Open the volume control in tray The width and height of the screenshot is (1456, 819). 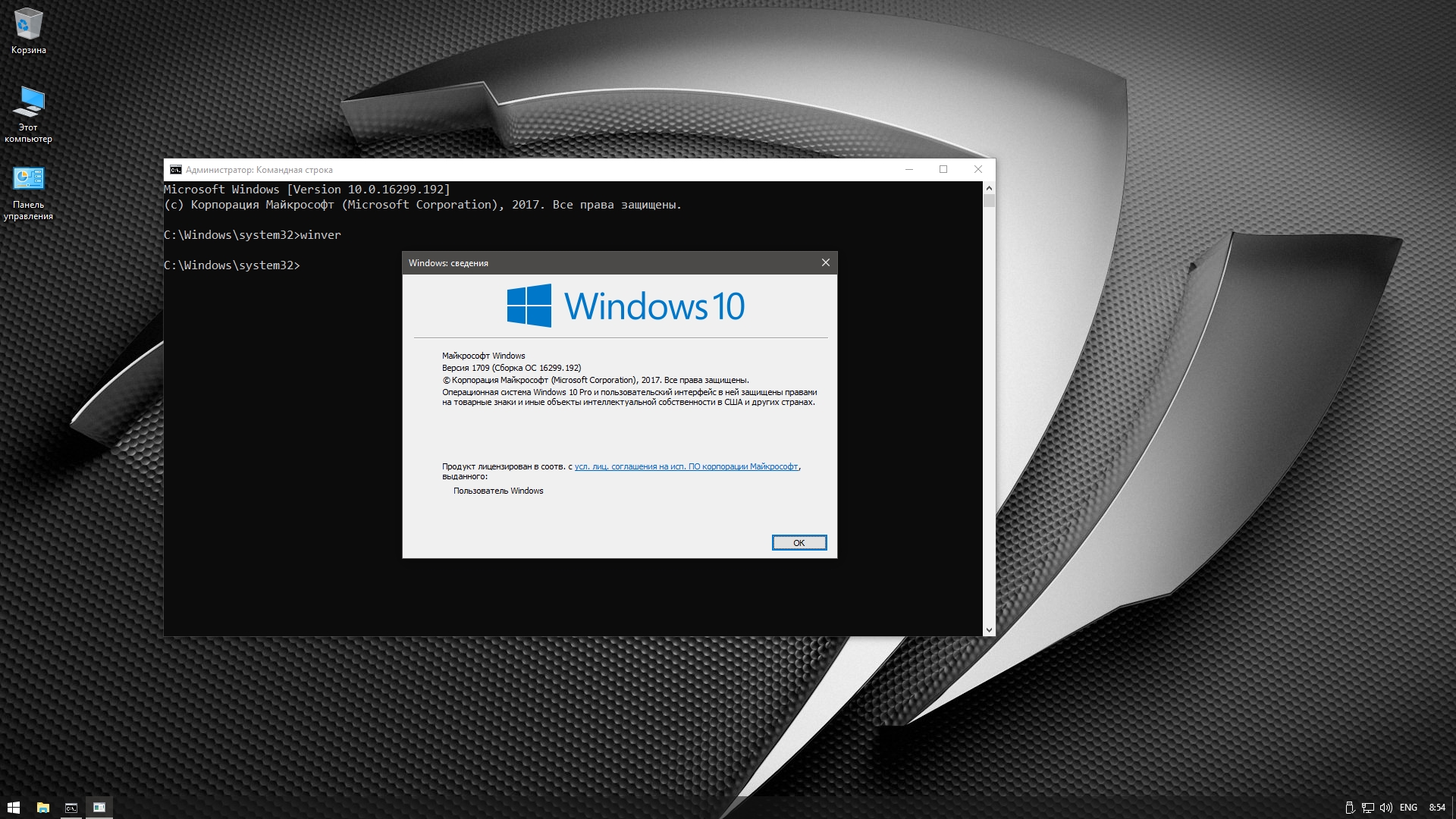(x=1386, y=808)
